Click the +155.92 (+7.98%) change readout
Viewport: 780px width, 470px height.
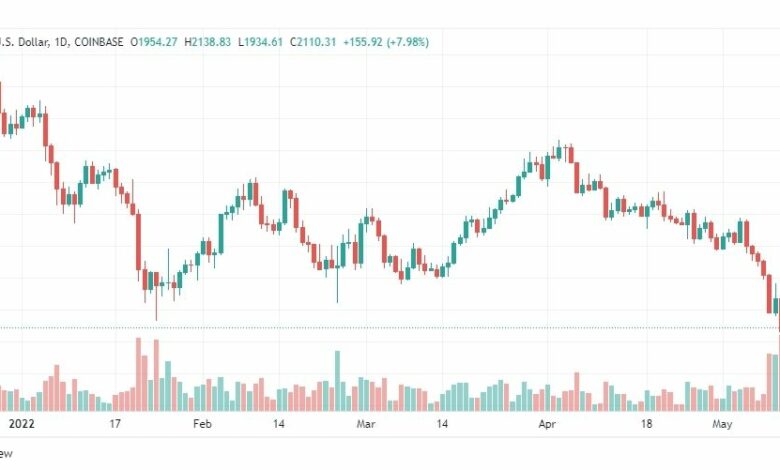[386, 42]
